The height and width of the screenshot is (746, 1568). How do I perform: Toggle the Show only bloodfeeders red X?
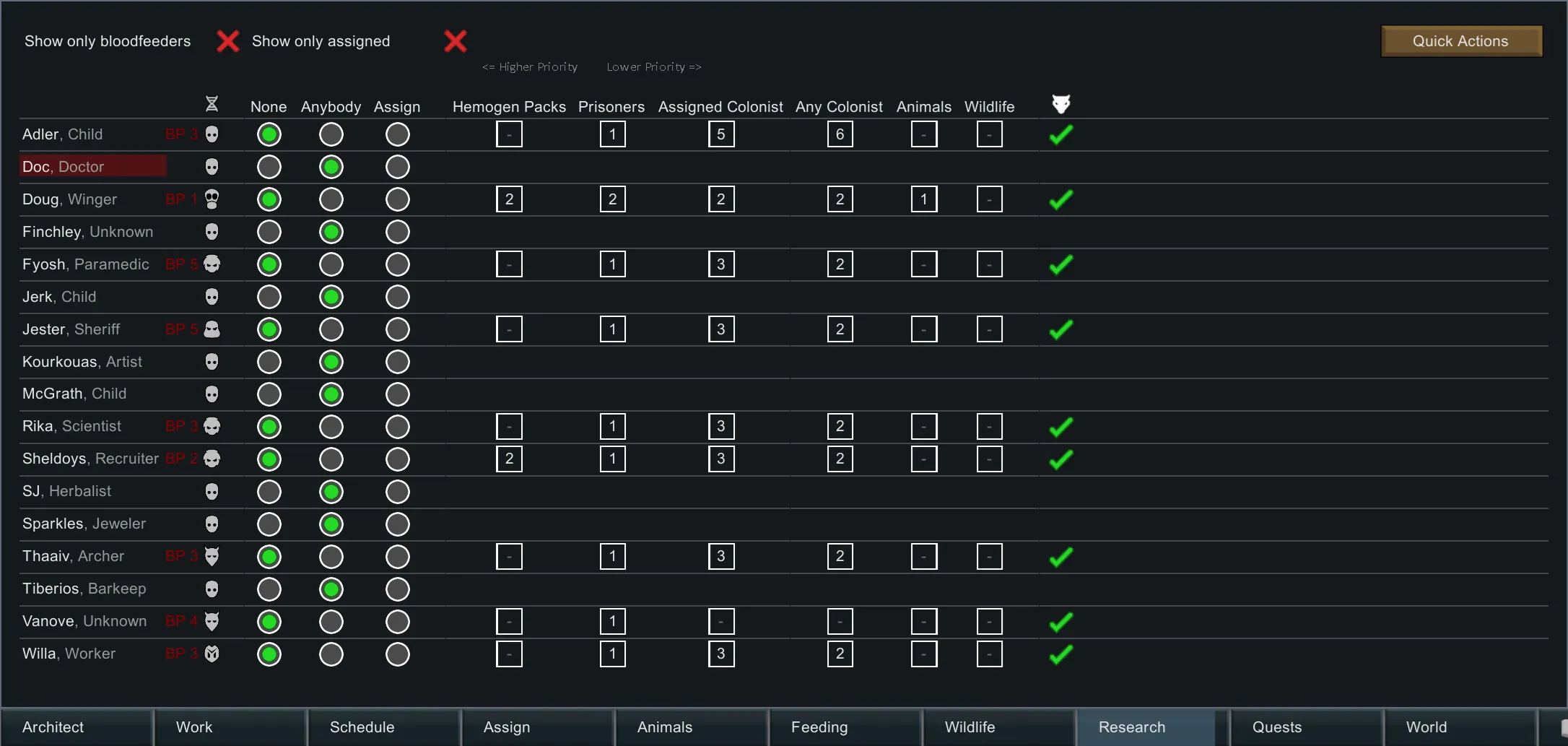coord(228,41)
